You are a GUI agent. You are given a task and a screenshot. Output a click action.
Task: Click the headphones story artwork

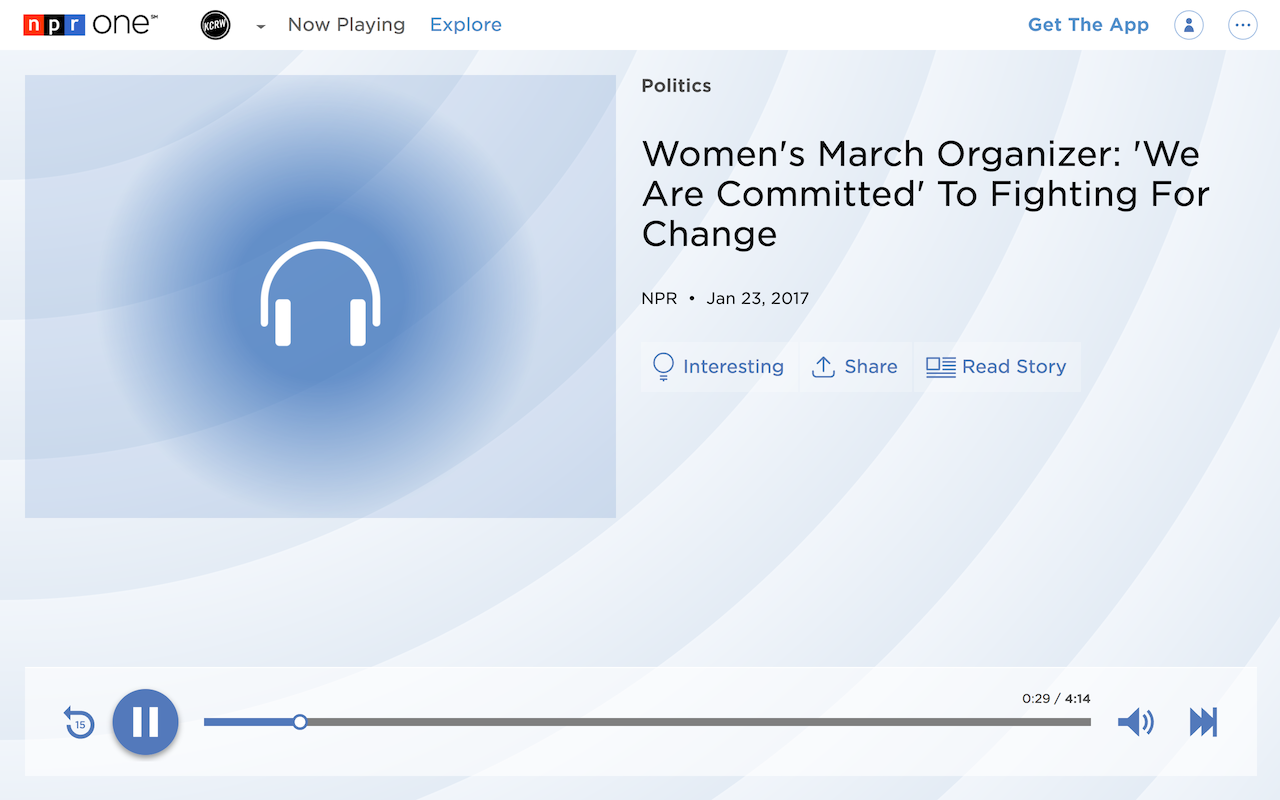coord(320,296)
